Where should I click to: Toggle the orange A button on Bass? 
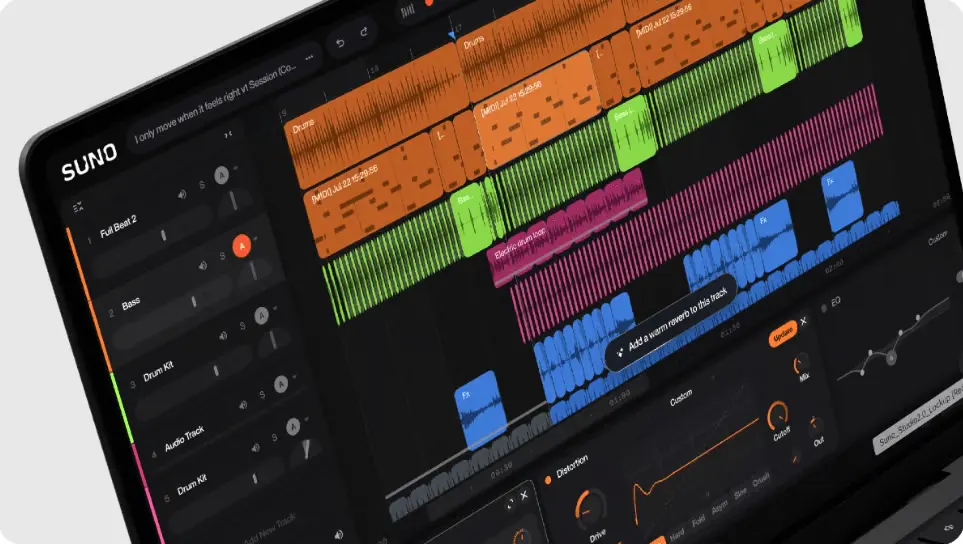click(x=241, y=246)
